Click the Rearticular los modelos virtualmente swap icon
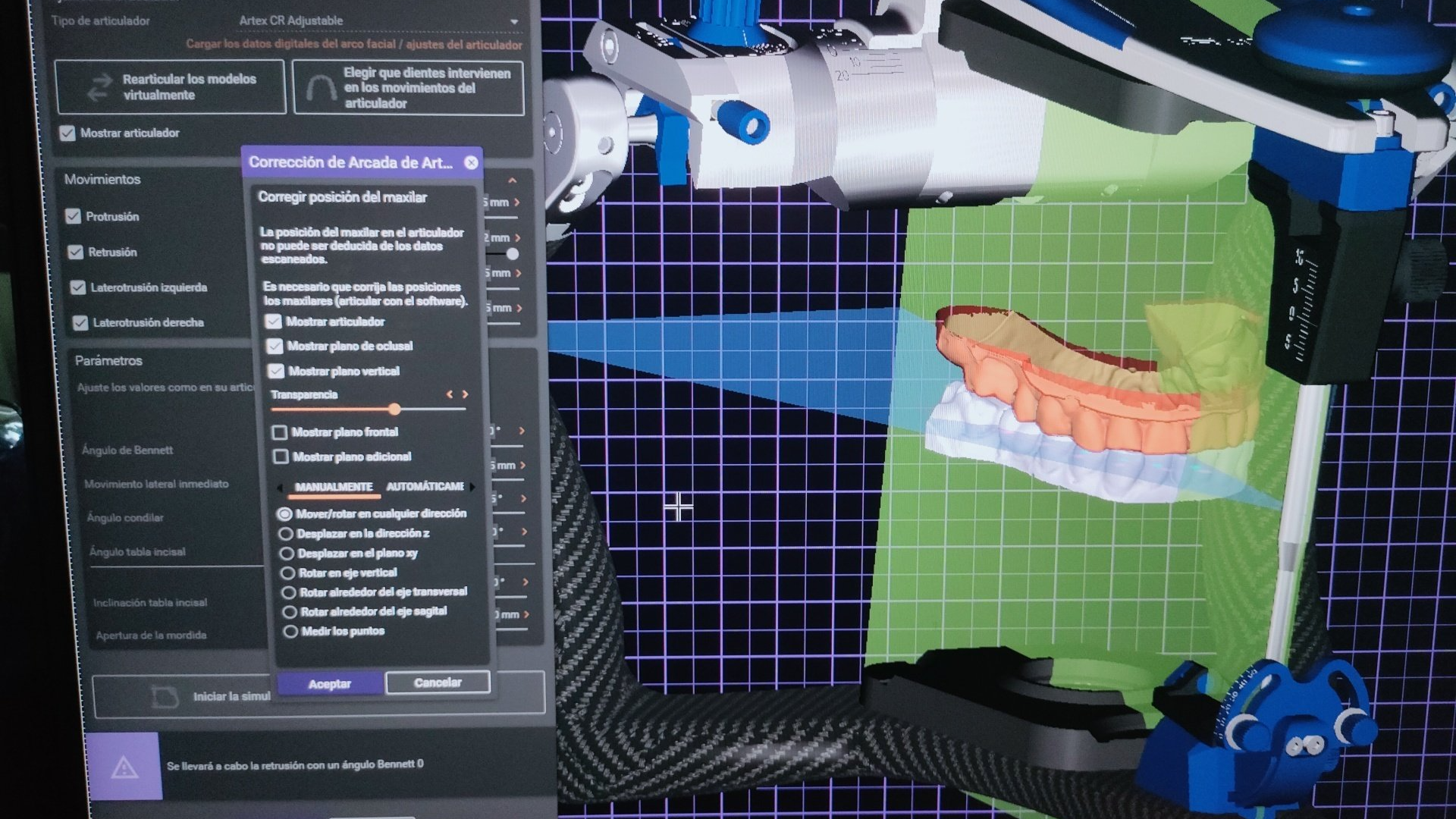The height and width of the screenshot is (819, 1456). click(x=99, y=88)
